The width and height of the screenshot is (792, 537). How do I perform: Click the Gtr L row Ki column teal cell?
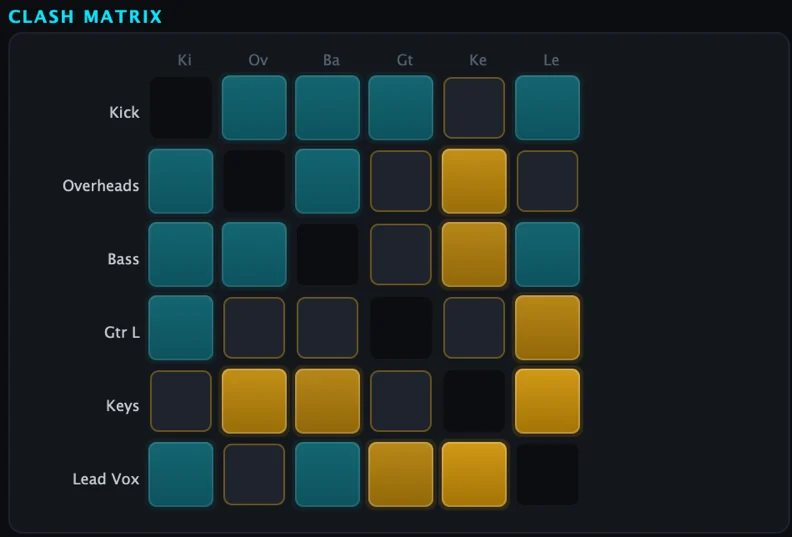pos(181,327)
